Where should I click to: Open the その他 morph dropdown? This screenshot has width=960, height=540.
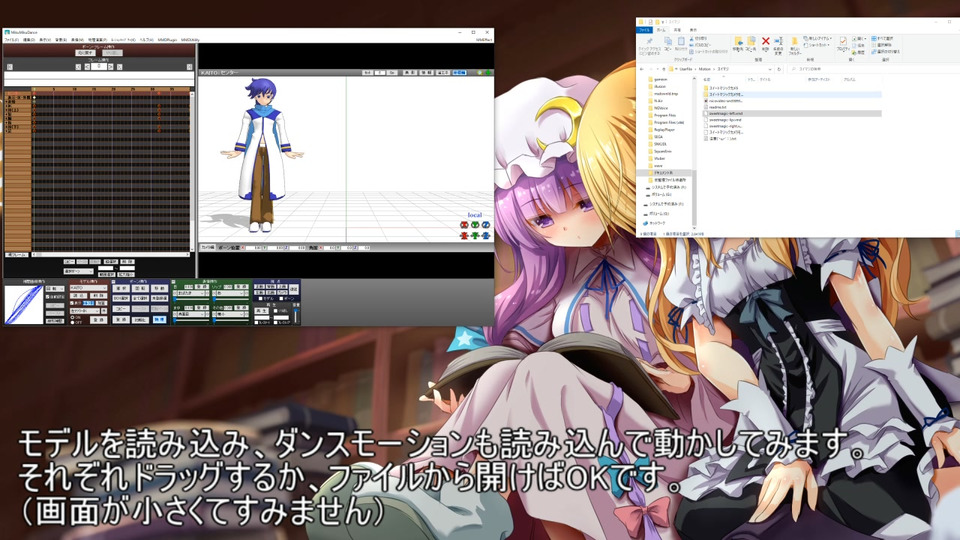tap(230, 315)
